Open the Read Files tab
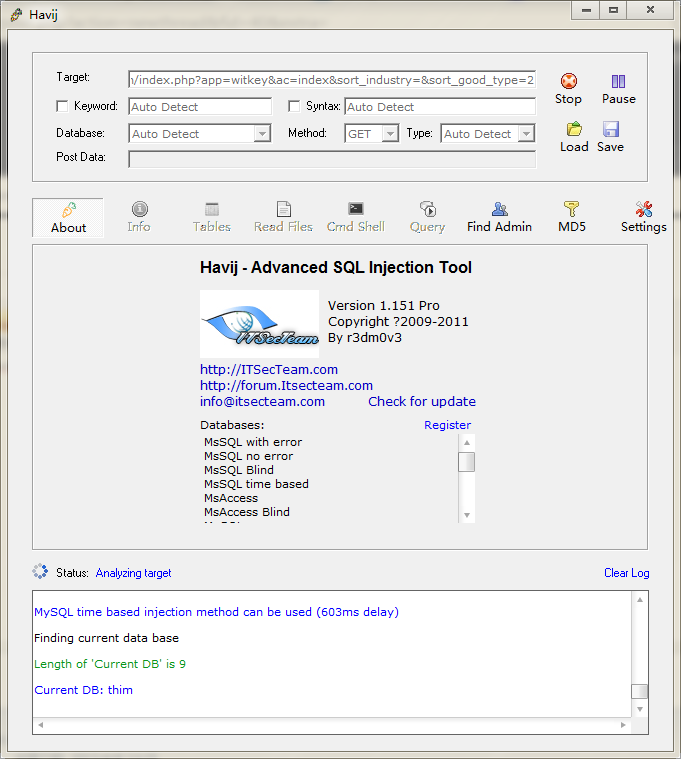681x759 pixels. [284, 218]
